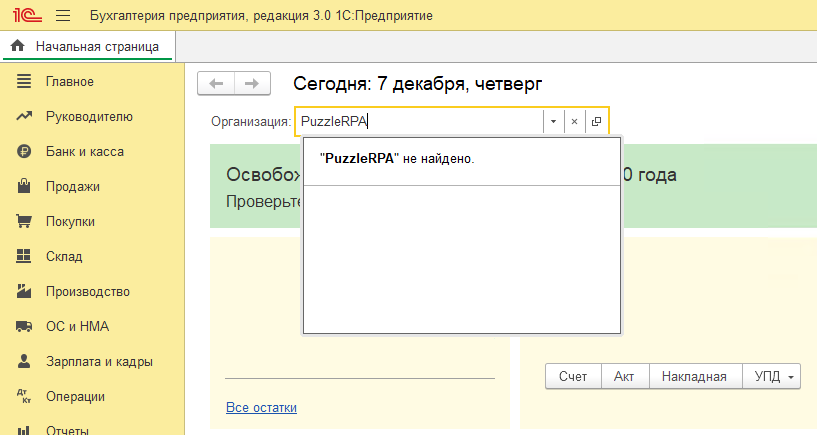Click the Операции Дт/Кт icon
The image size is (817, 435).
[x=23, y=396]
